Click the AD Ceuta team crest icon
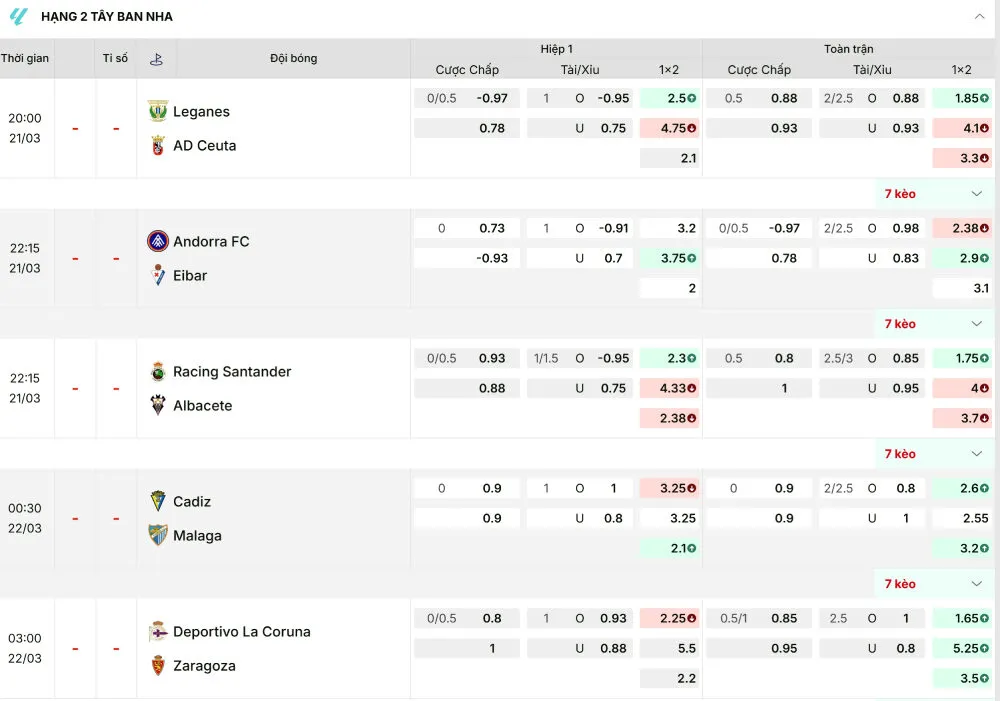Screen dimensions: 1000x701 (x=157, y=145)
